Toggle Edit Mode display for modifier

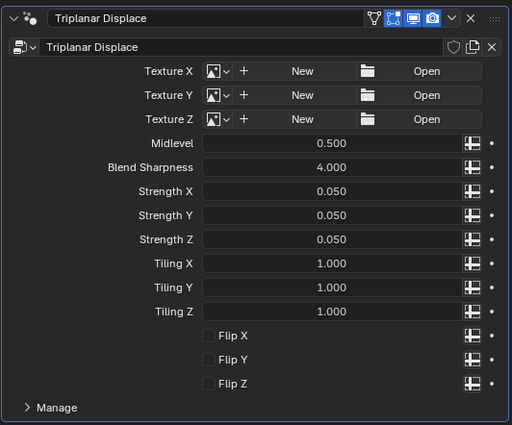(x=393, y=18)
